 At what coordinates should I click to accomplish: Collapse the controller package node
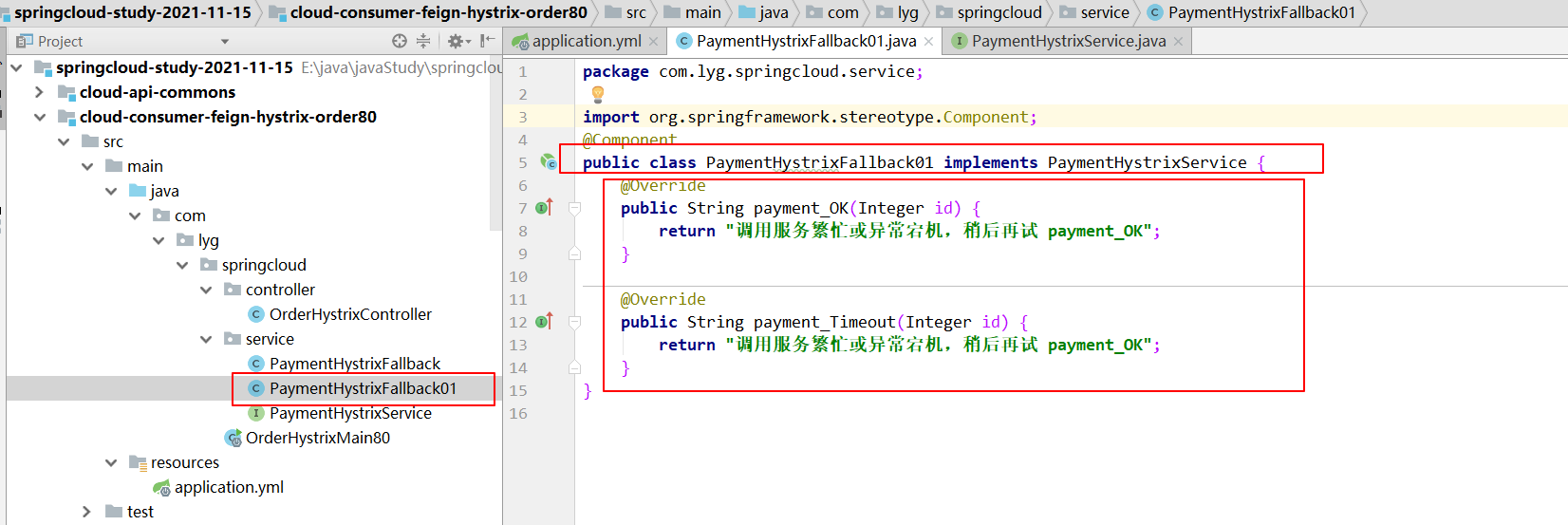206,290
